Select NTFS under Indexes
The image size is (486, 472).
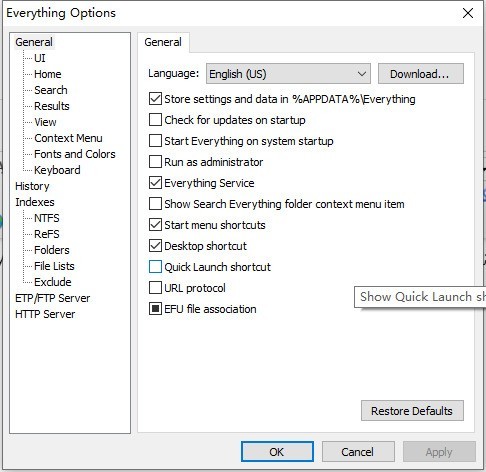click(x=47, y=218)
